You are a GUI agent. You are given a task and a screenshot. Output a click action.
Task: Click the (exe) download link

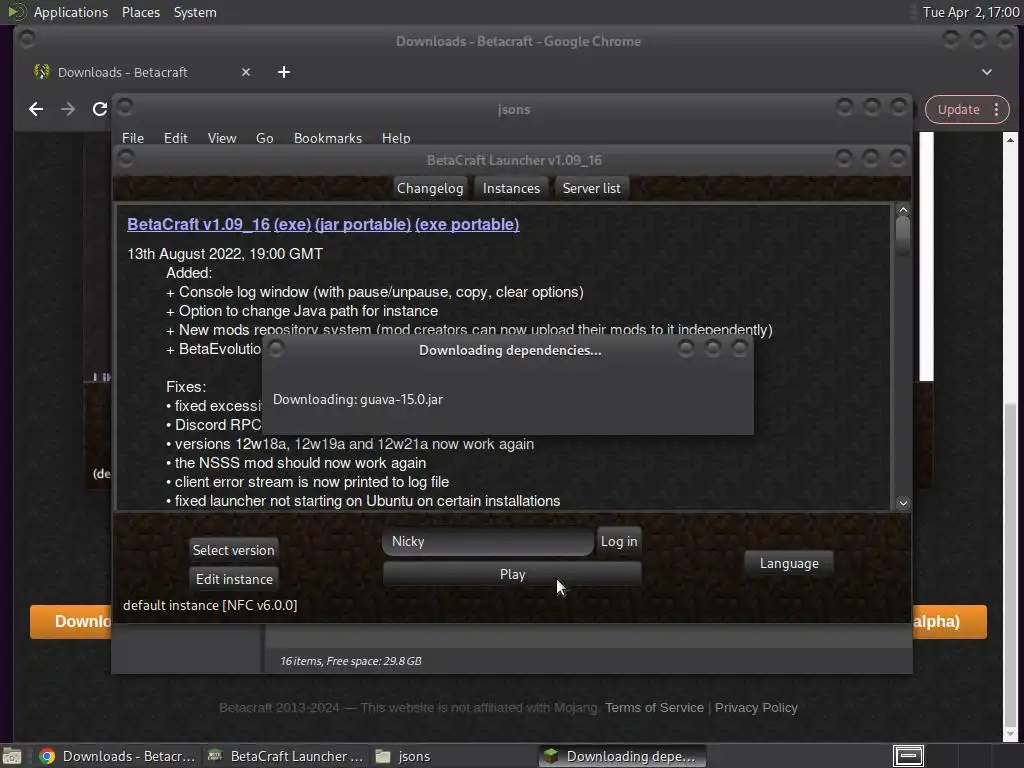pyautogui.click(x=293, y=224)
